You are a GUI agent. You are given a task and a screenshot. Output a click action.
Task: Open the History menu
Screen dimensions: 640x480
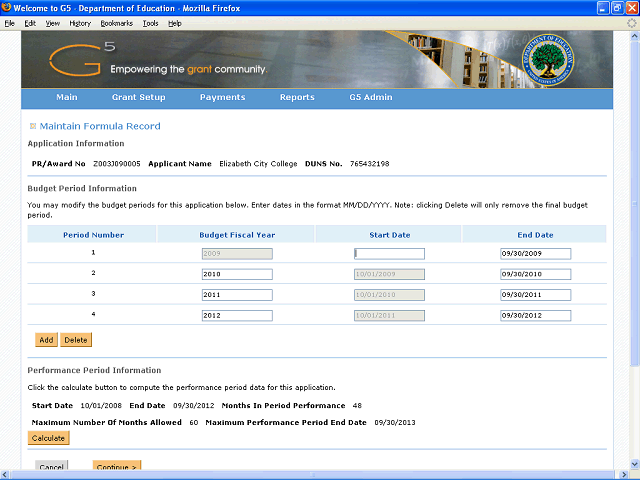(80, 23)
